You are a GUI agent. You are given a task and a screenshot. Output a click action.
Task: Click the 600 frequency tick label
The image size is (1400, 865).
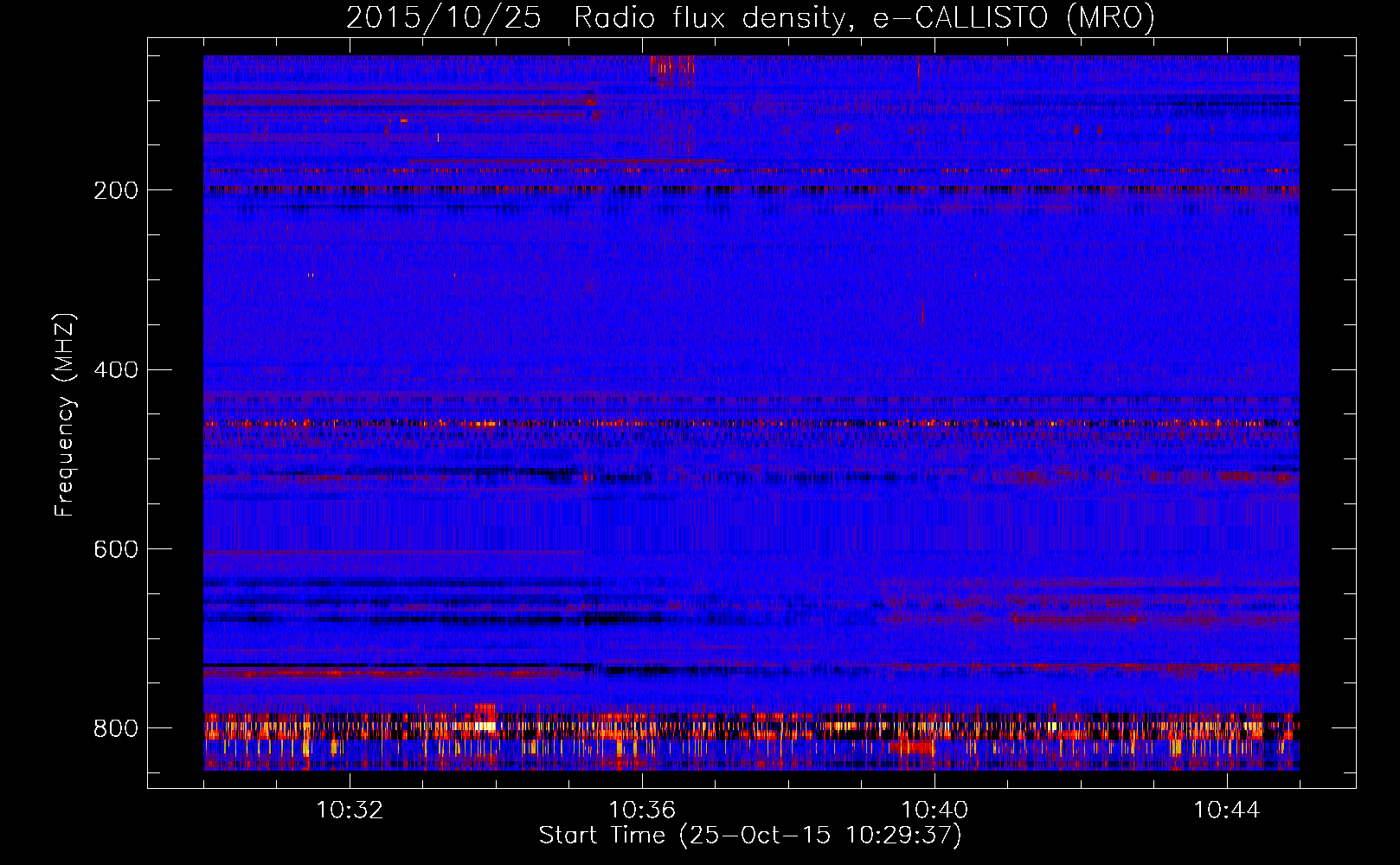[x=116, y=549]
